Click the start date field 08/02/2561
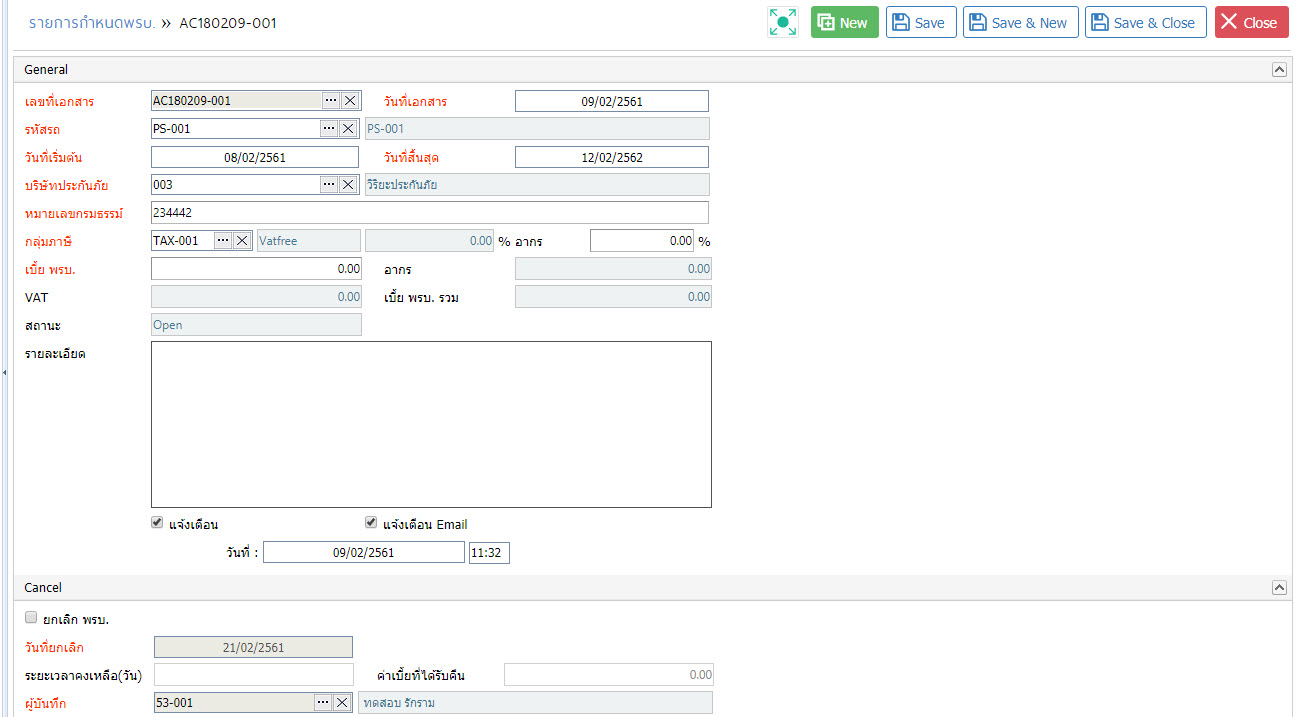This screenshot has width=1300, height=717. [255, 157]
